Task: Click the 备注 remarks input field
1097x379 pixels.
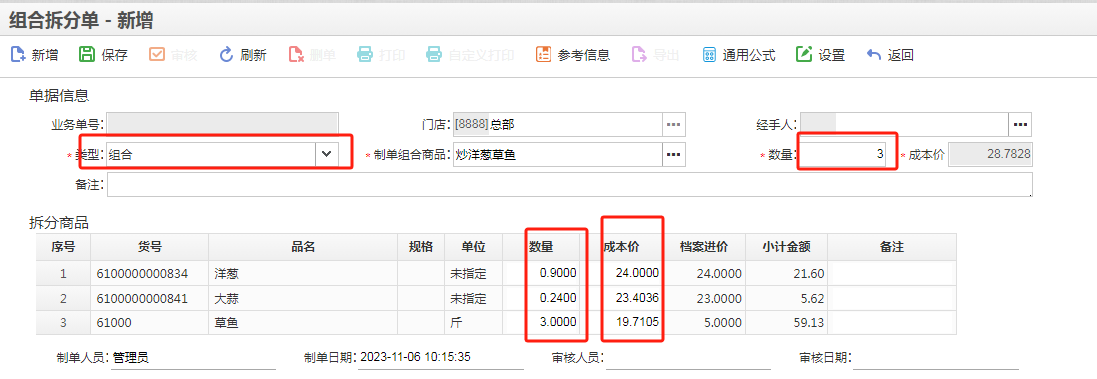Action: pyautogui.click(x=569, y=185)
